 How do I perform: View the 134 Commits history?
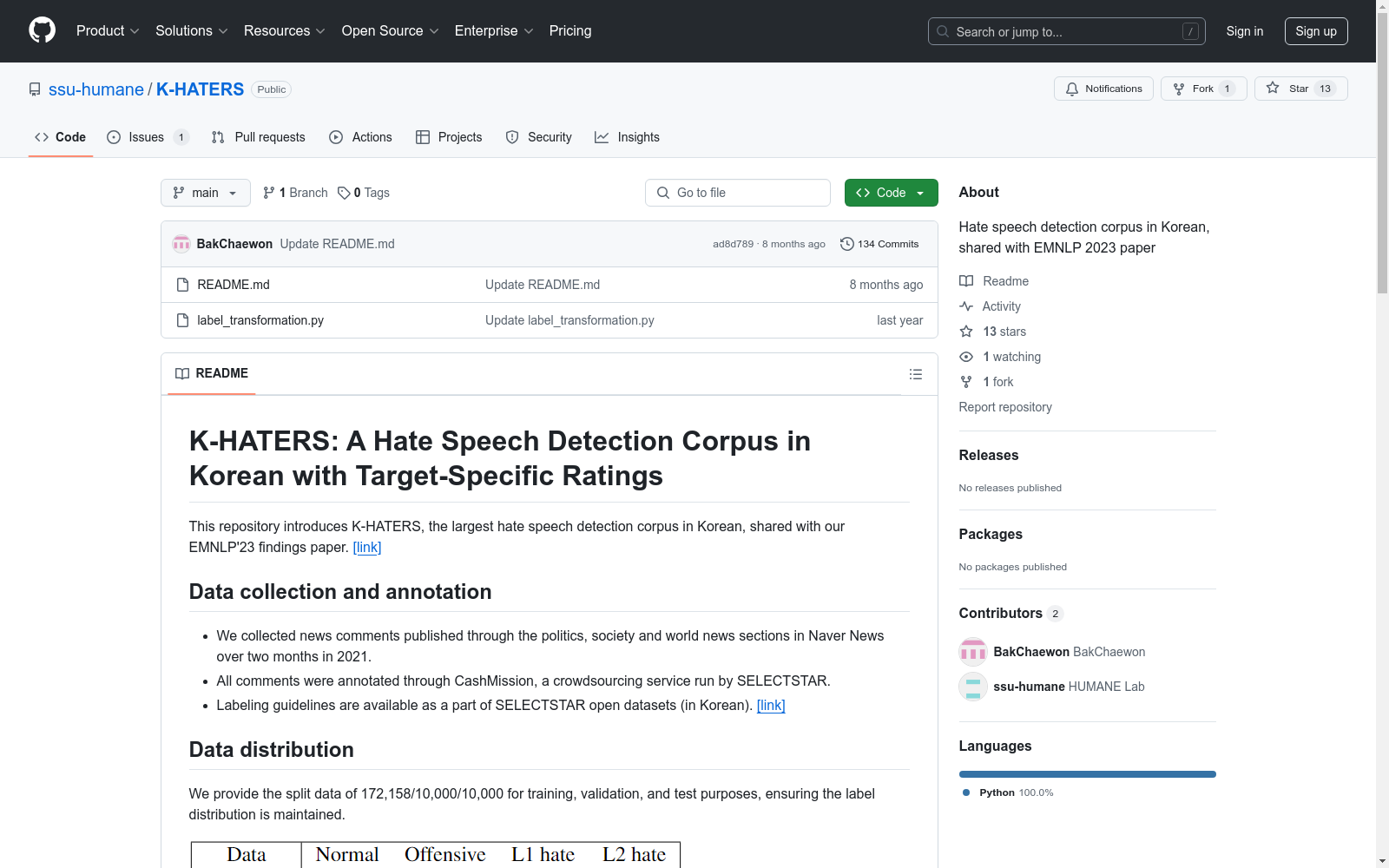pyautogui.click(x=879, y=244)
